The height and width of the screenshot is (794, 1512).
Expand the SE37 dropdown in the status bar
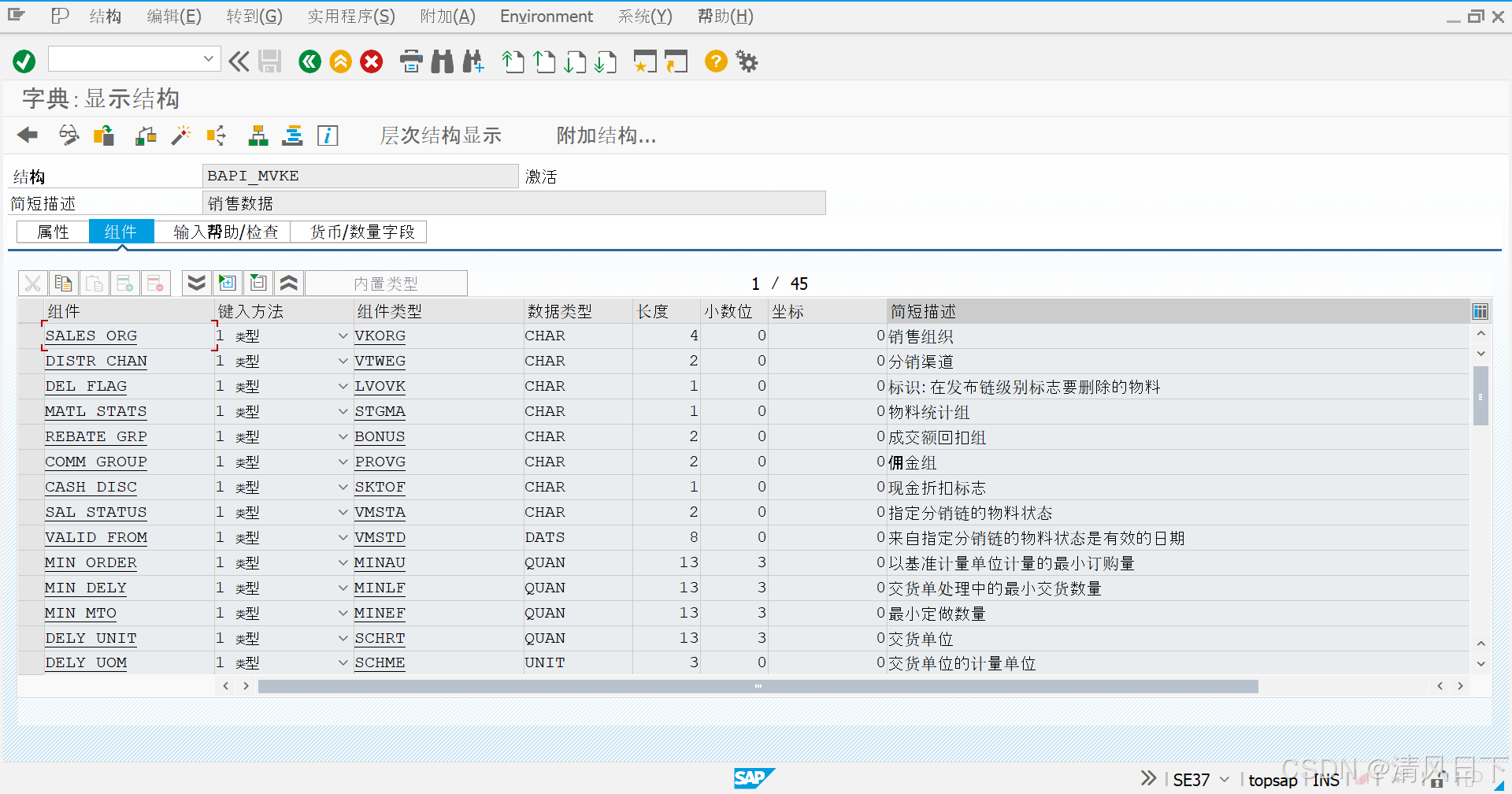click(x=1222, y=779)
